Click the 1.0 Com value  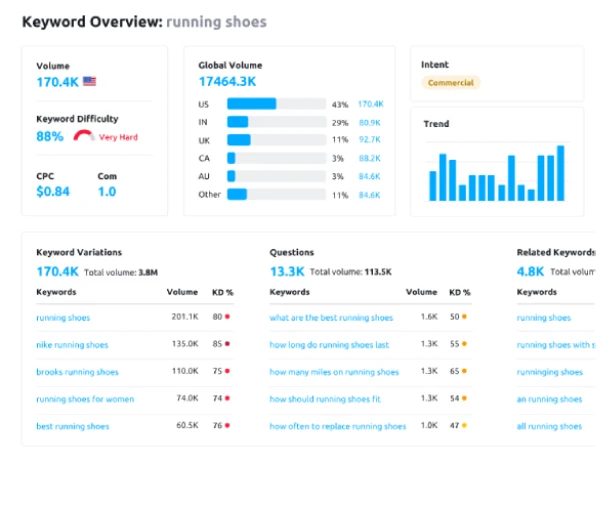pyautogui.click(x=107, y=191)
